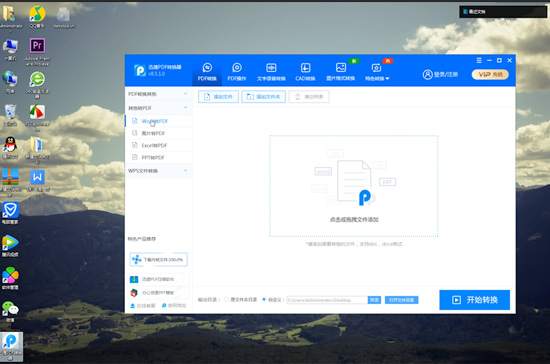Click the 登录/注册 user avatar icon

pos(428,74)
